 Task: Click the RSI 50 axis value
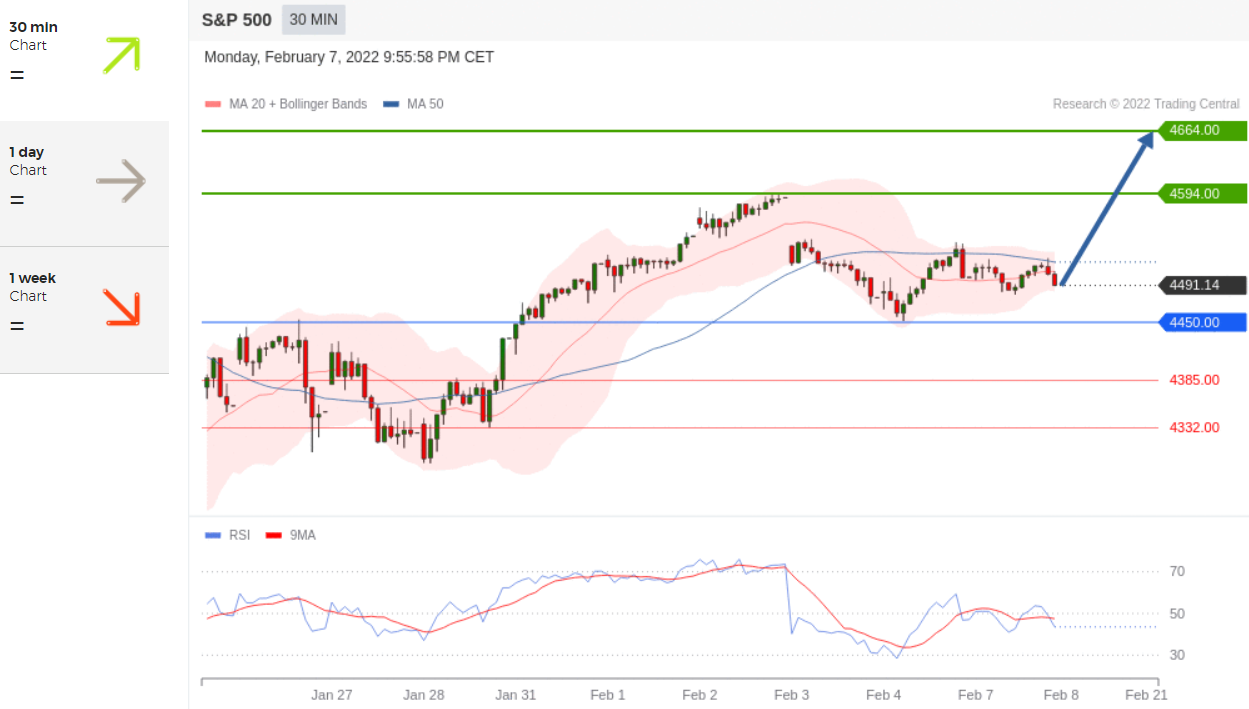(x=1178, y=613)
